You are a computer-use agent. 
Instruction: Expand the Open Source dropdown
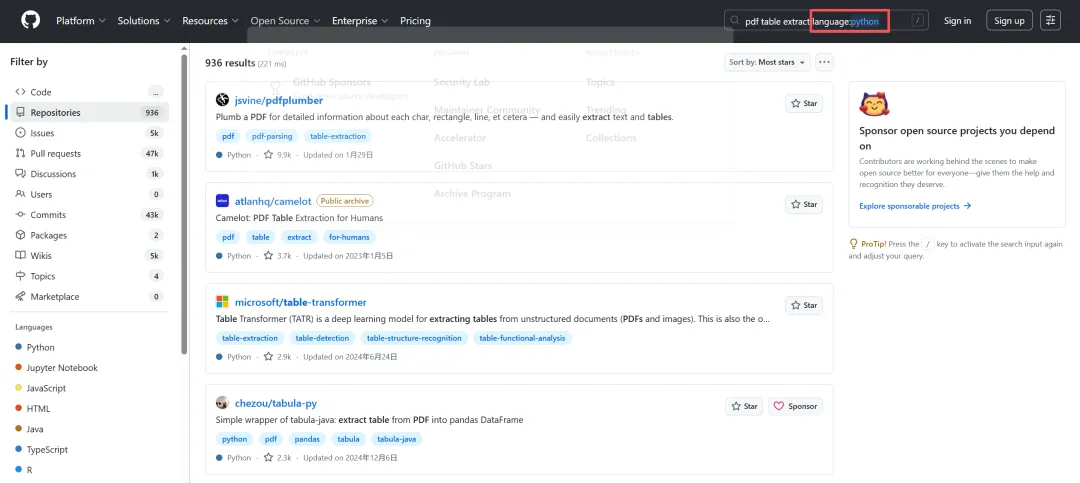click(285, 21)
